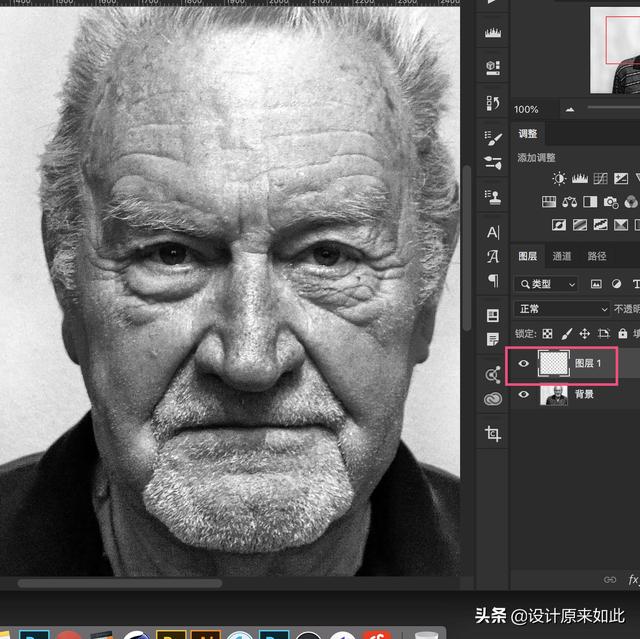Hide the 图层 1 layer with its eye icon
Screen dimensions: 640x639
(524, 363)
